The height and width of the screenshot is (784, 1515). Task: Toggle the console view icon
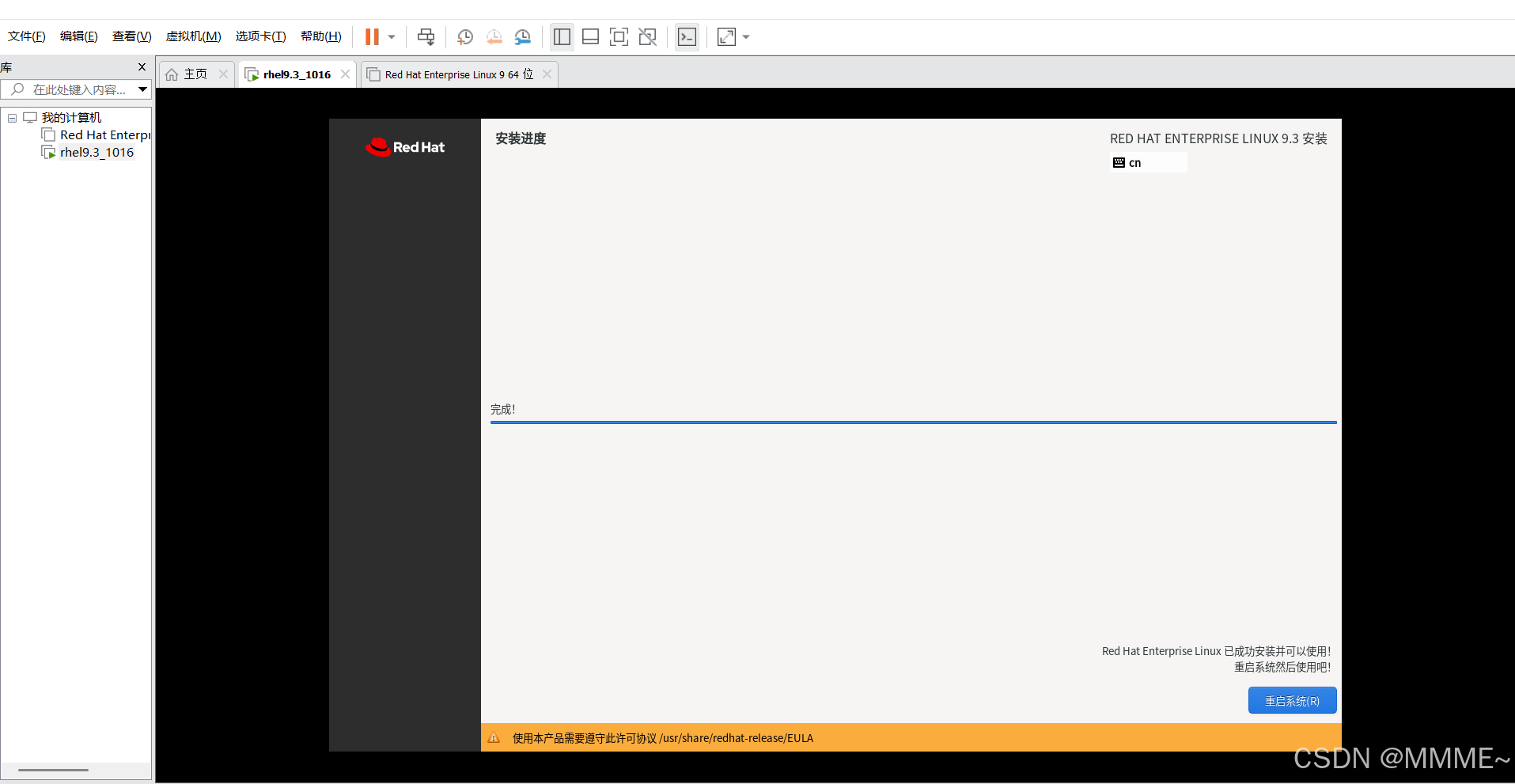click(687, 37)
